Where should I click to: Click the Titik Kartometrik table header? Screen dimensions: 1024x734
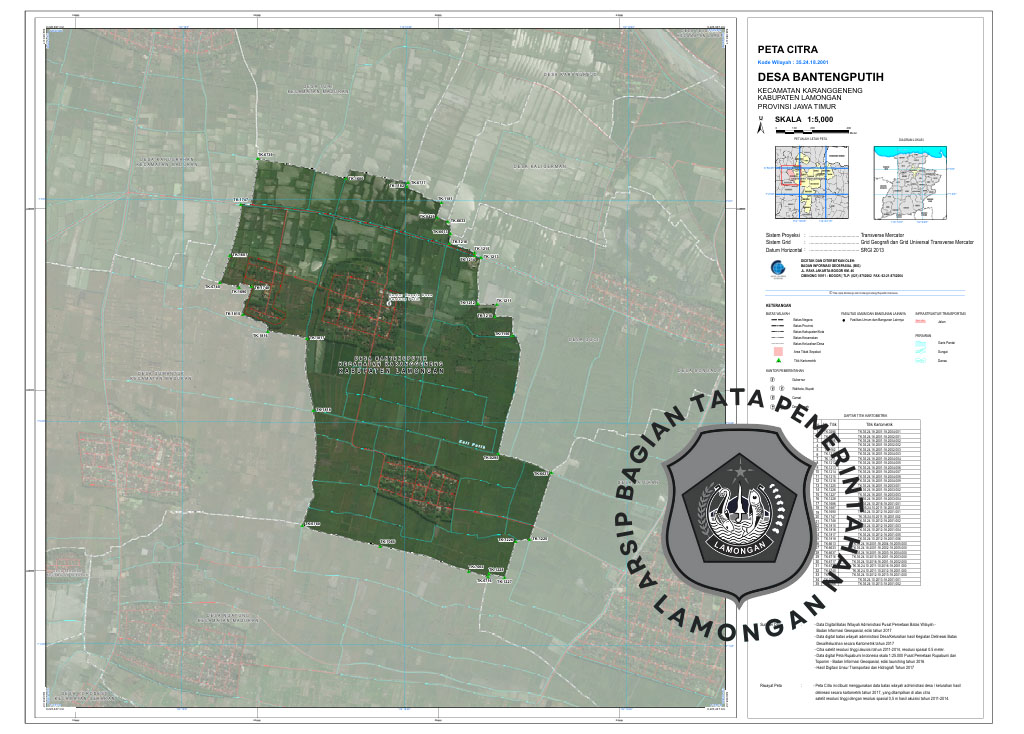pos(878,424)
